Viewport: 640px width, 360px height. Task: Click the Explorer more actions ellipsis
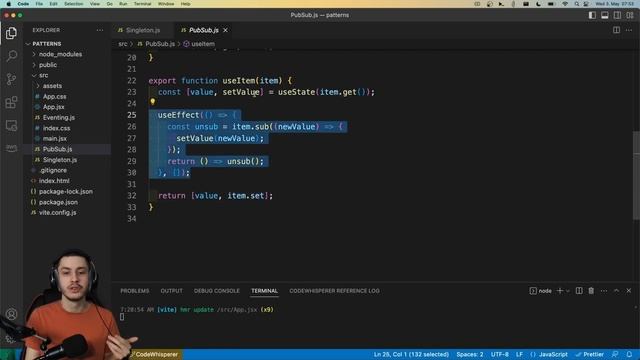(100, 30)
